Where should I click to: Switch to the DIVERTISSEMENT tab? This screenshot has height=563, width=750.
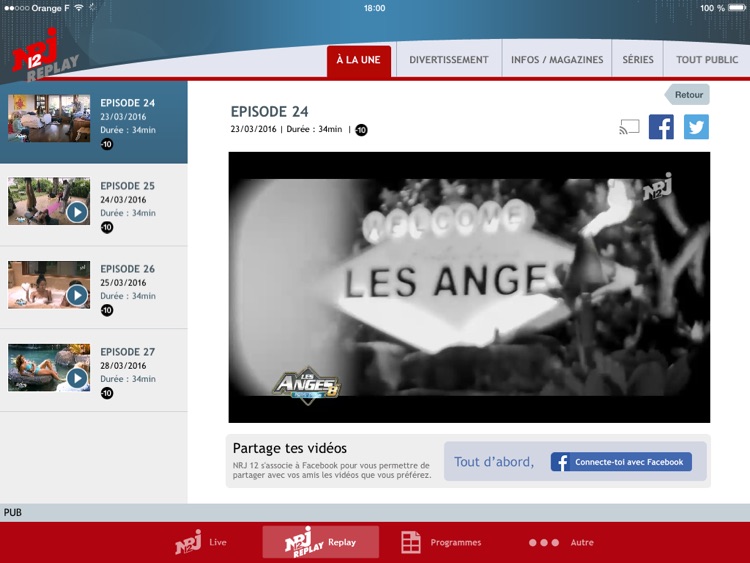(x=449, y=60)
